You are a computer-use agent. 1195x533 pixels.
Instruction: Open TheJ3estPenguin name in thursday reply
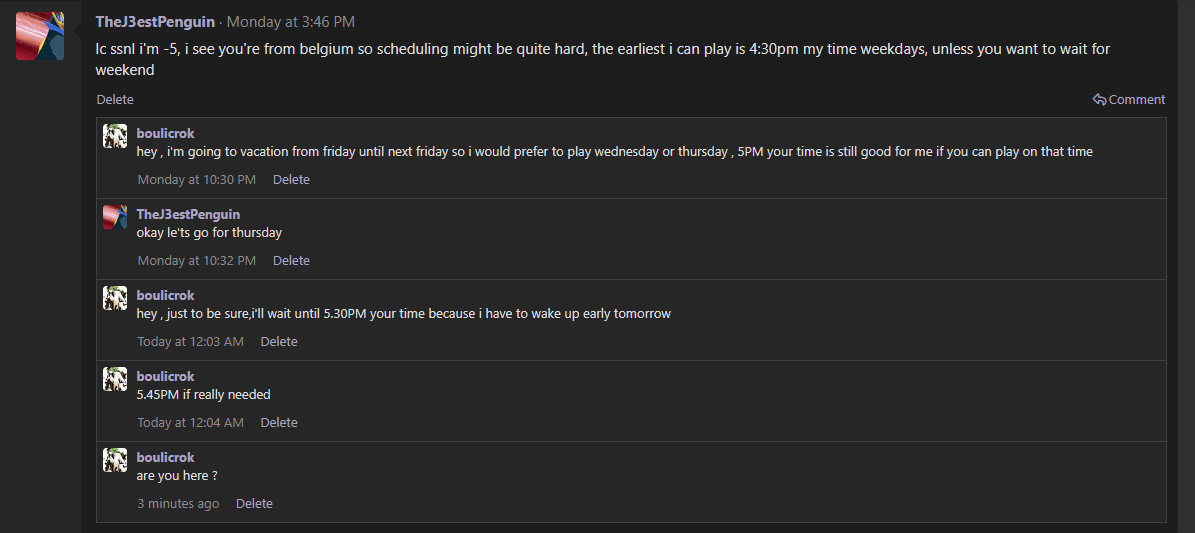tap(188, 214)
